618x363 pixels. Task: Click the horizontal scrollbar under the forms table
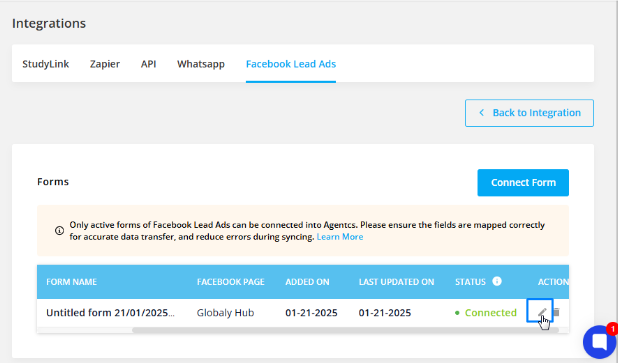tap(345, 330)
